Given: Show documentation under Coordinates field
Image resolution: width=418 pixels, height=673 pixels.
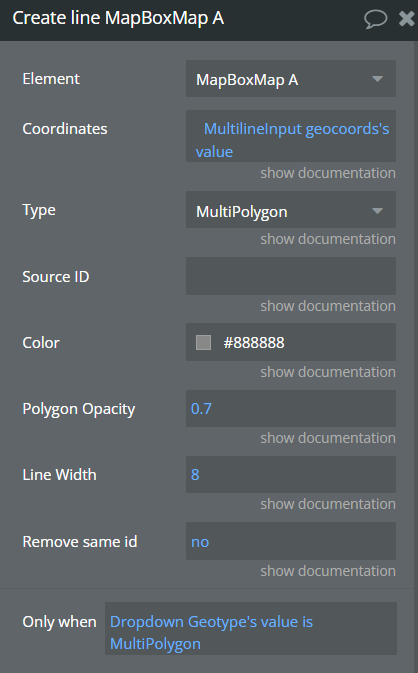Looking at the screenshot, I should click(x=328, y=173).
